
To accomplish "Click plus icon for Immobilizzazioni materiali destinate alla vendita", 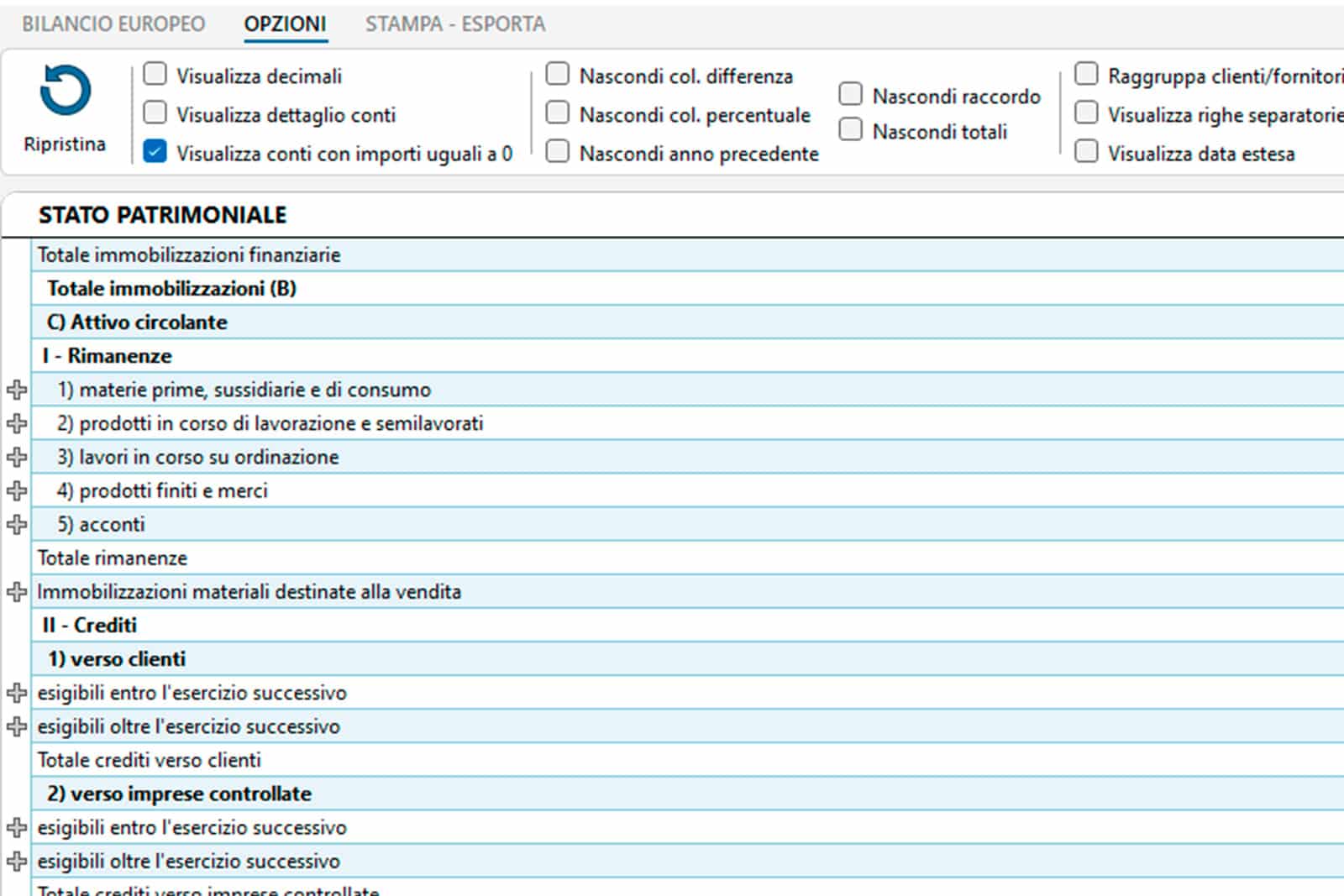I will (x=17, y=592).
